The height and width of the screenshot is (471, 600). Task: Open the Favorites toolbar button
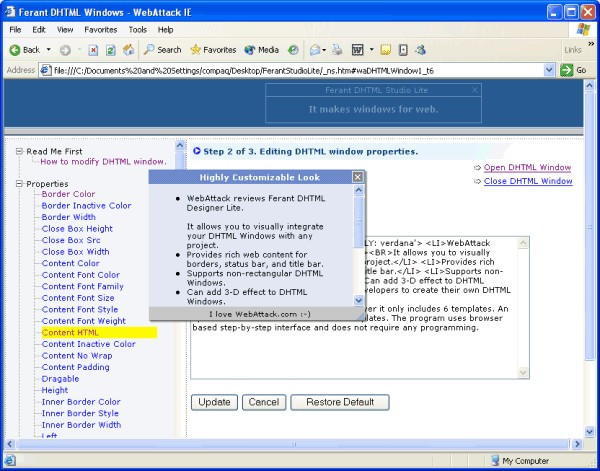coord(213,50)
